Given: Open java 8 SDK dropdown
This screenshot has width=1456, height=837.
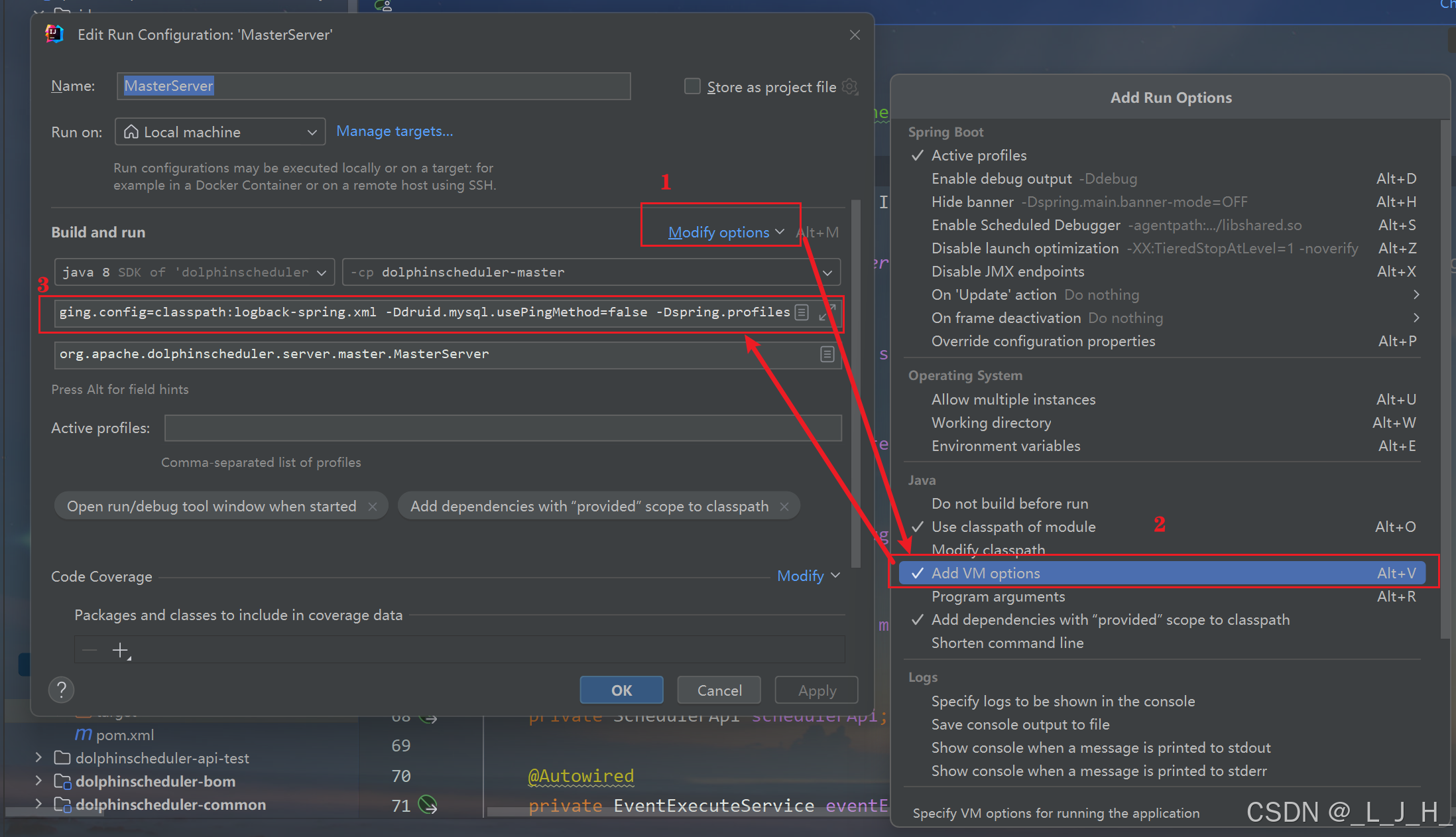Looking at the screenshot, I should click(x=194, y=273).
